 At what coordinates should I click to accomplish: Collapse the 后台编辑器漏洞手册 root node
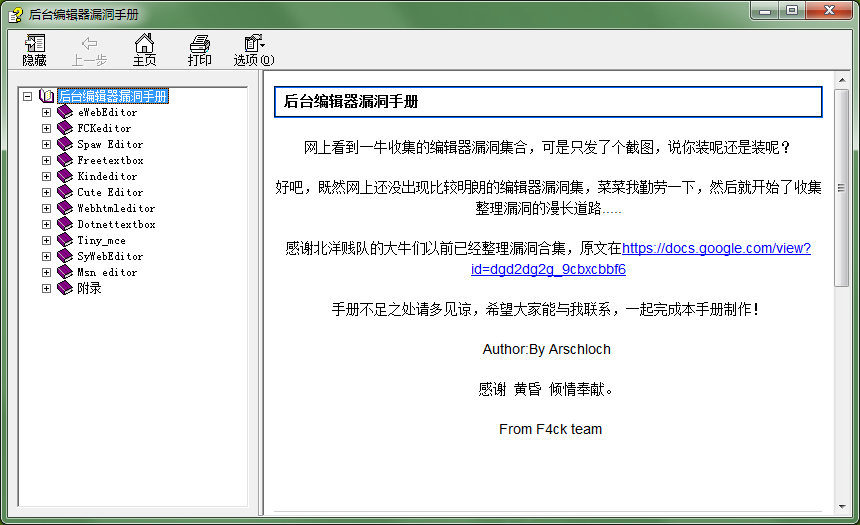27,97
